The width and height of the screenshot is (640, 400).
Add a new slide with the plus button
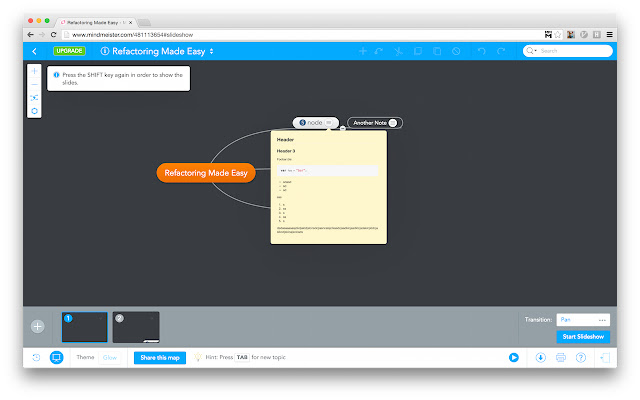pyautogui.click(x=38, y=326)
